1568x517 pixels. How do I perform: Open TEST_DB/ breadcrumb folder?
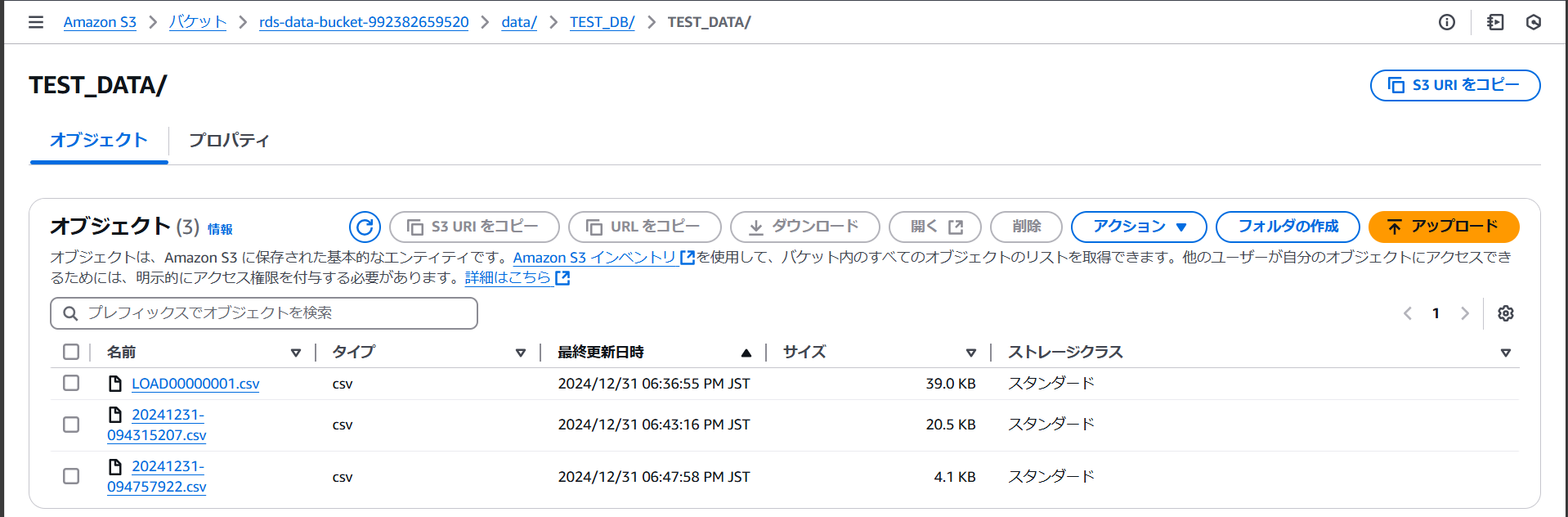pyautogui.click(x=603, y=22)
